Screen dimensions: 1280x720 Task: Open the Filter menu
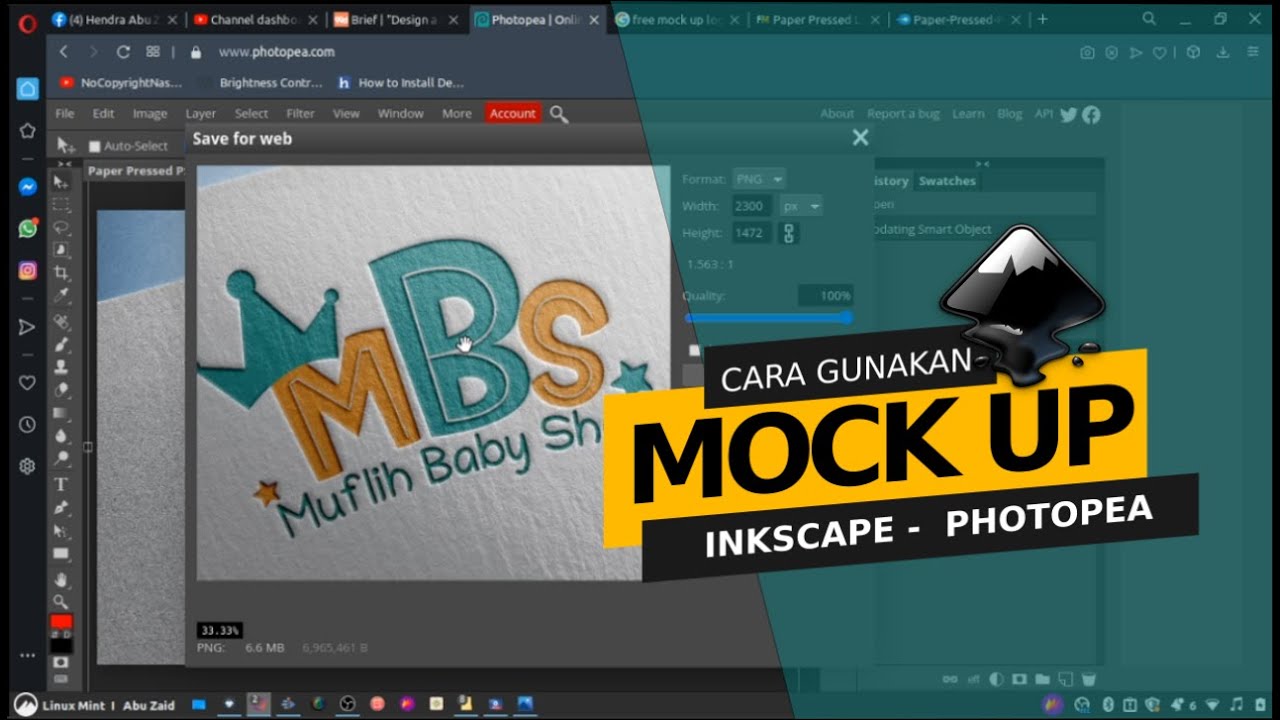point(300,113)
